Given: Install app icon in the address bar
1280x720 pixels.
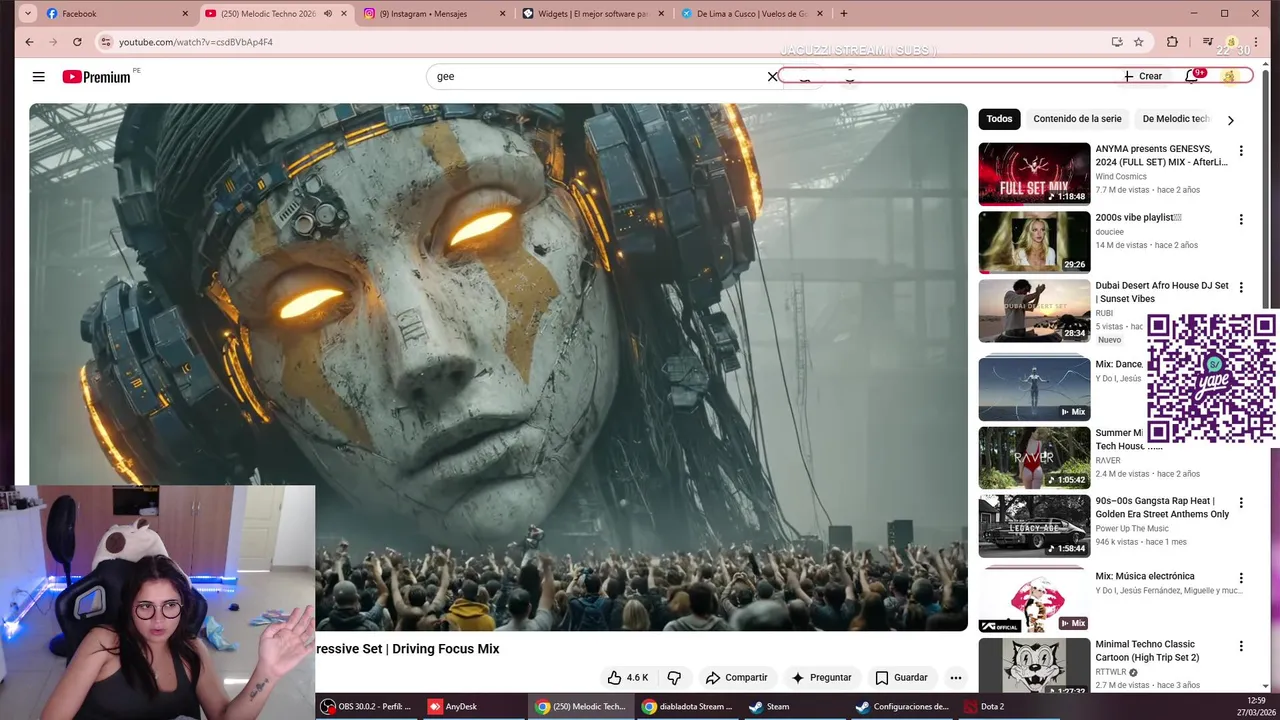Looking at the screenshot, I should pyautogui.click(x=1117, y=42).
